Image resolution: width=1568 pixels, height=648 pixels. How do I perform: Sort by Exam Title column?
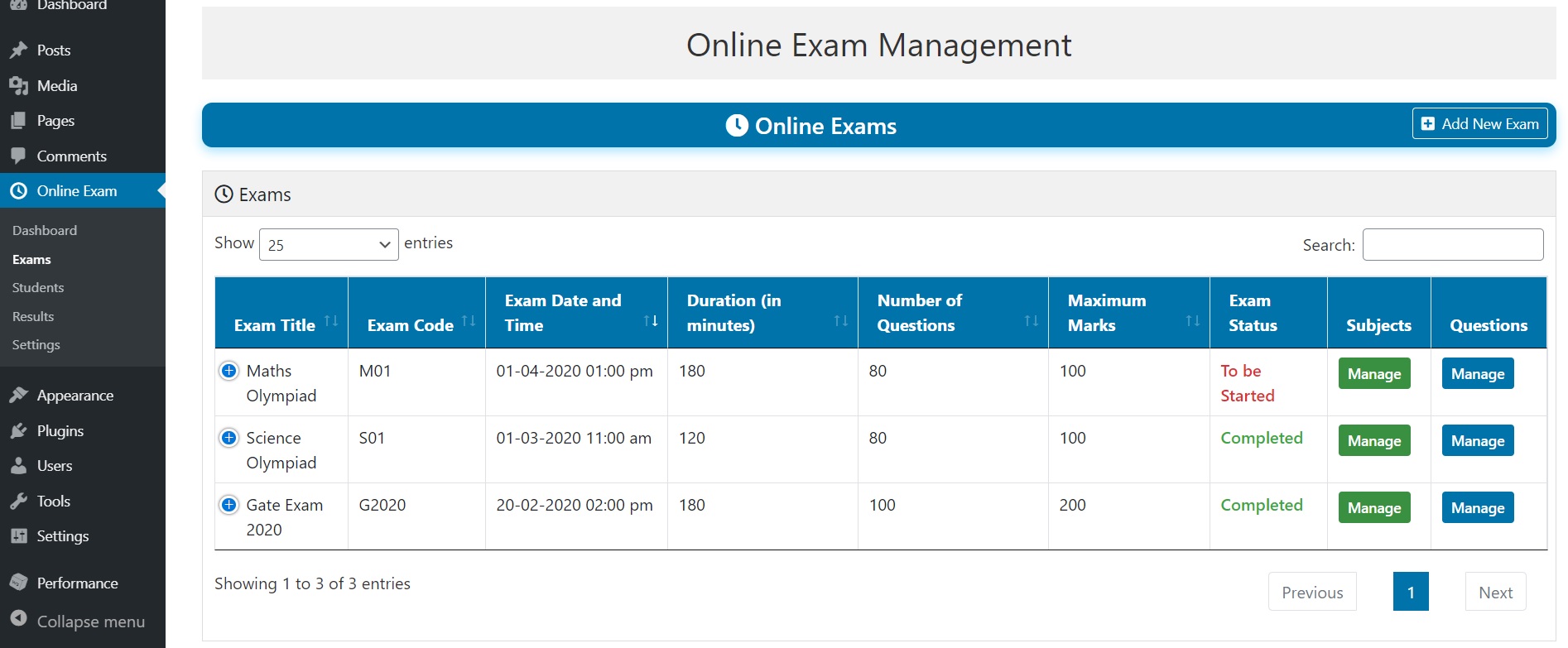[x=281, y=313]
